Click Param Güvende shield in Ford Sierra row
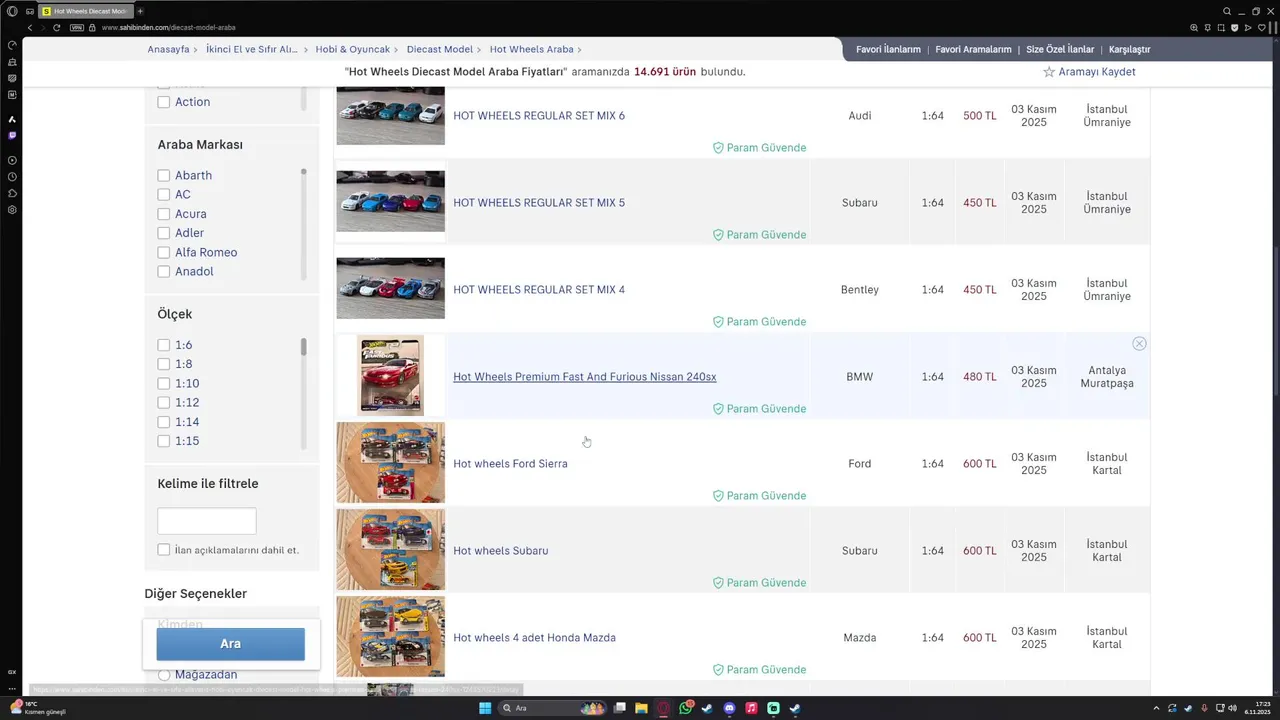Viewport: 1280px width, 720px height. 717,496
